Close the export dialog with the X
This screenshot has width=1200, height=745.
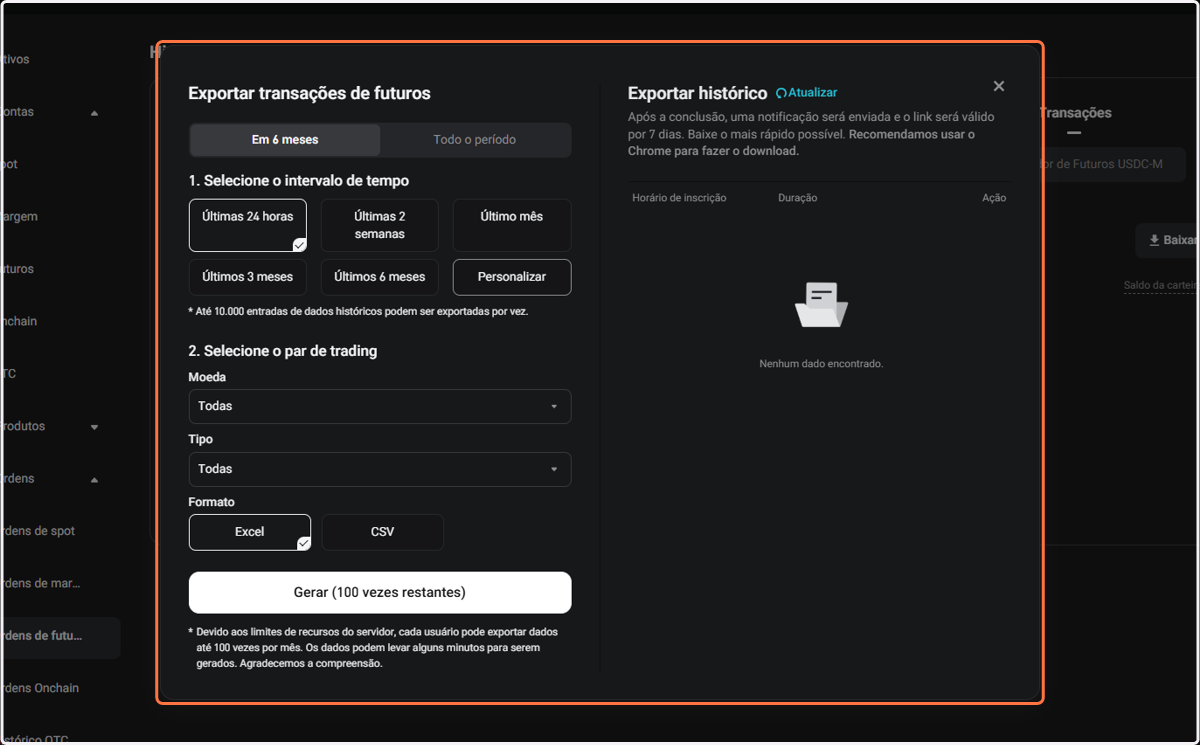coord(998,86)
